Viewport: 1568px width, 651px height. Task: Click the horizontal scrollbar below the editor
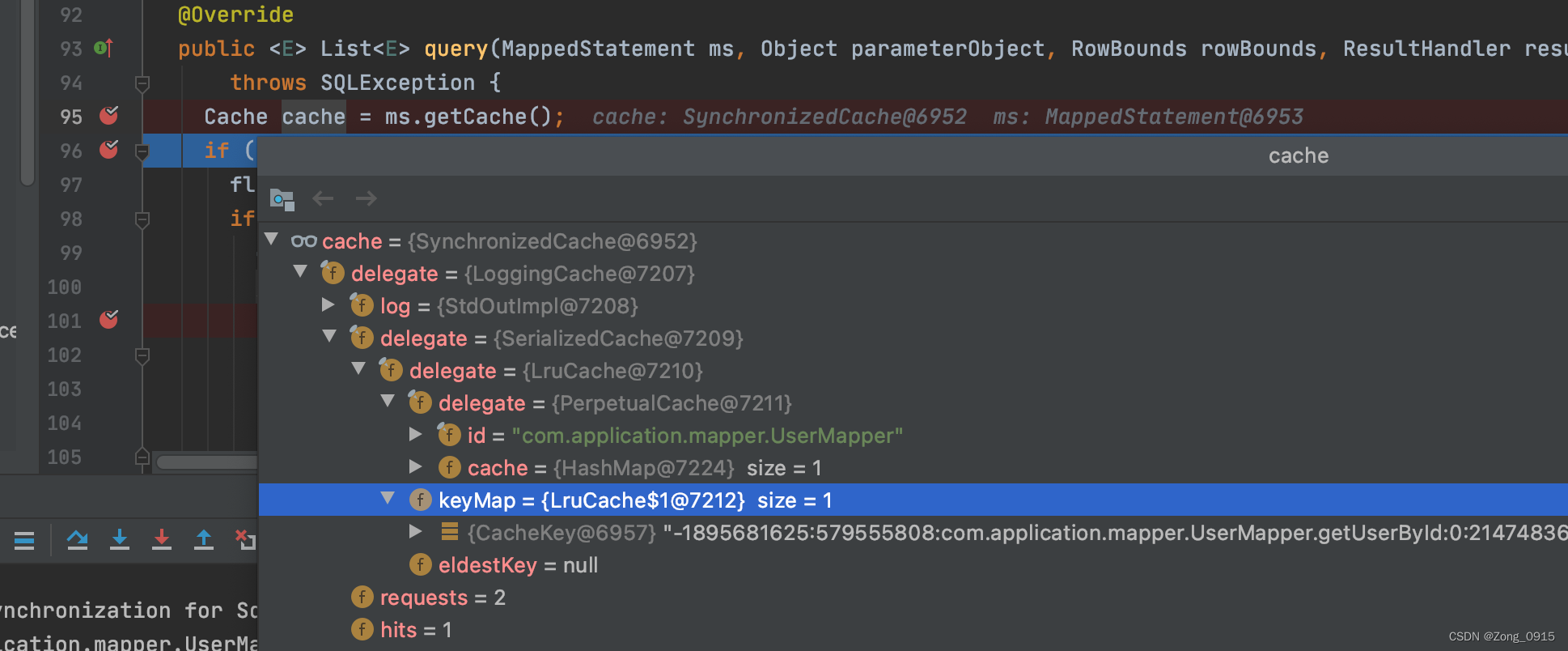[207, 462]
